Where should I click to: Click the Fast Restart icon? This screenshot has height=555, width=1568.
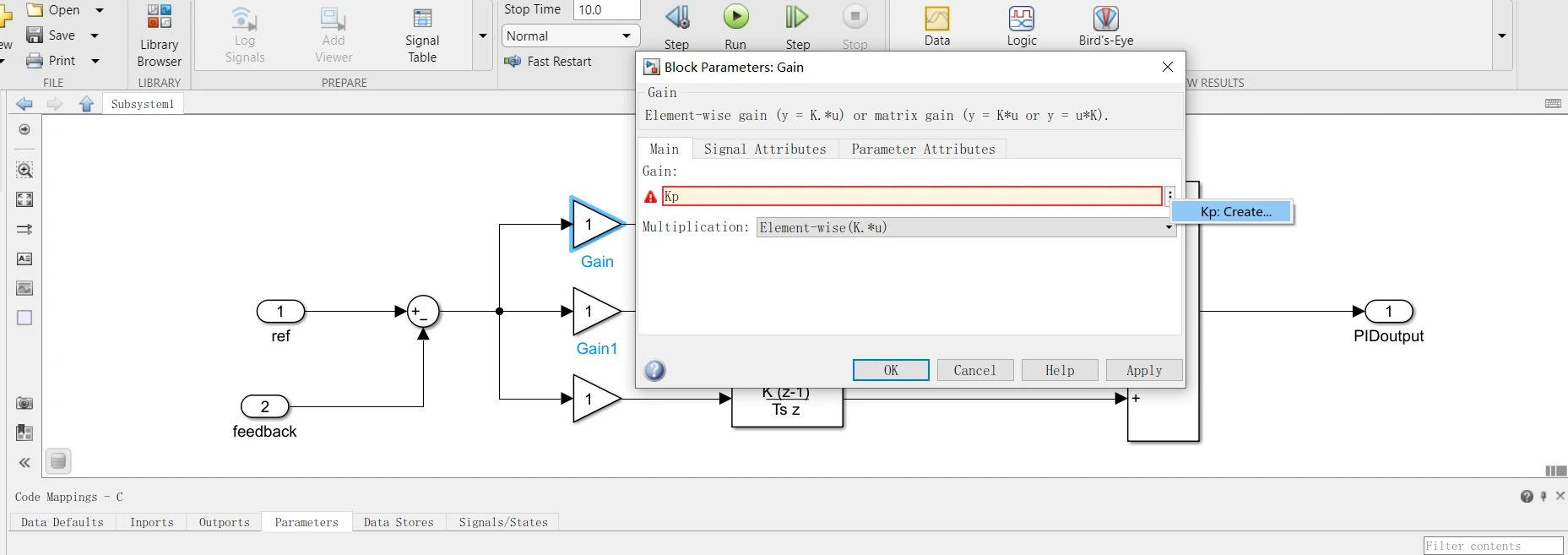[x=513, y=61]
